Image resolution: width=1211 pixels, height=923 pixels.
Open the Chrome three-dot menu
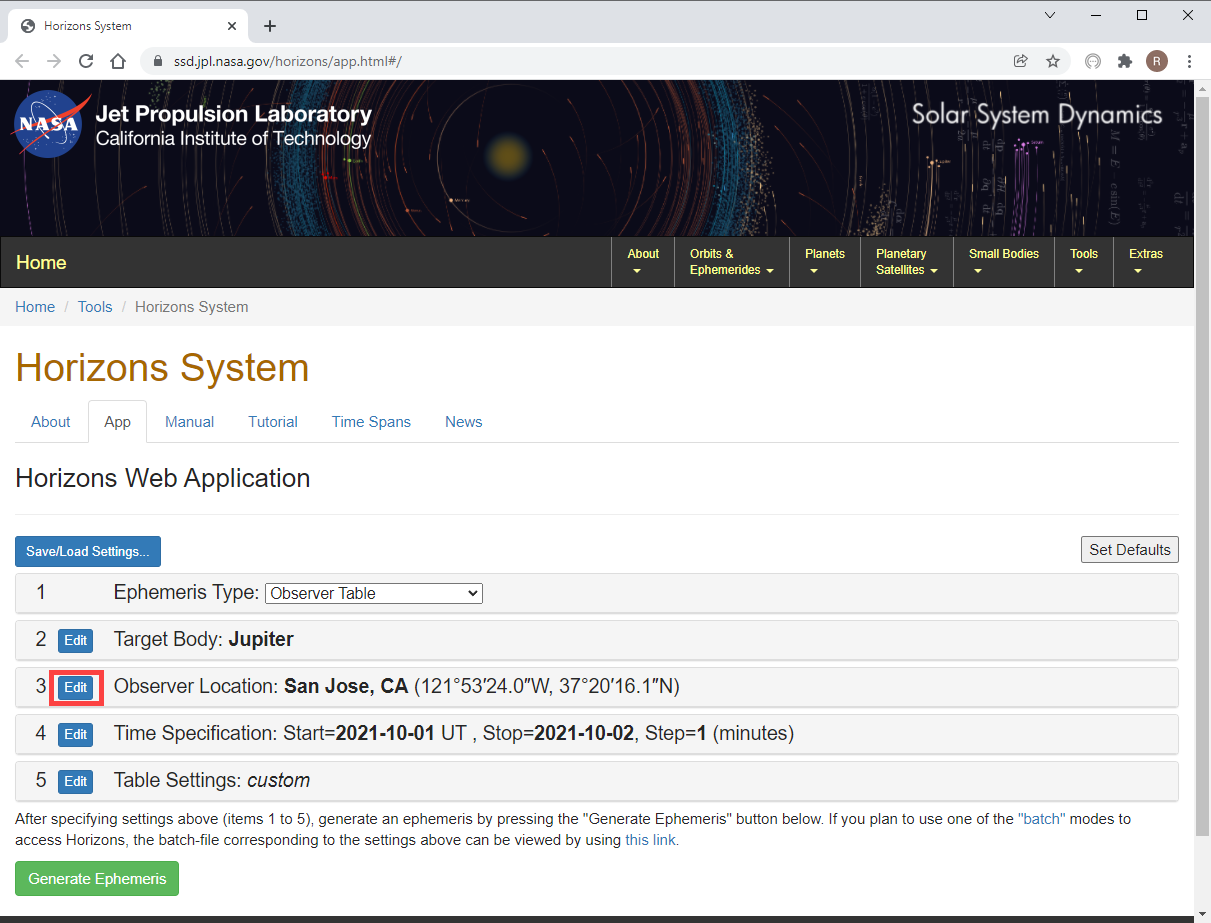click(1189, 61)
